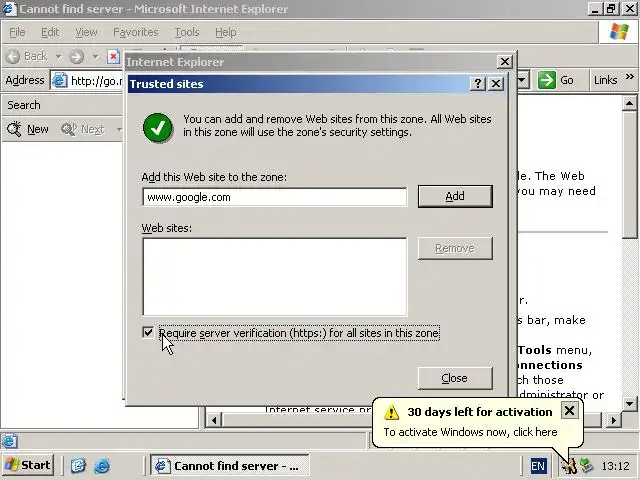The height and width of the screenshot is (480, 640).
Task: Expand the Forward history dropdown arrow
Action: [96, 57]
